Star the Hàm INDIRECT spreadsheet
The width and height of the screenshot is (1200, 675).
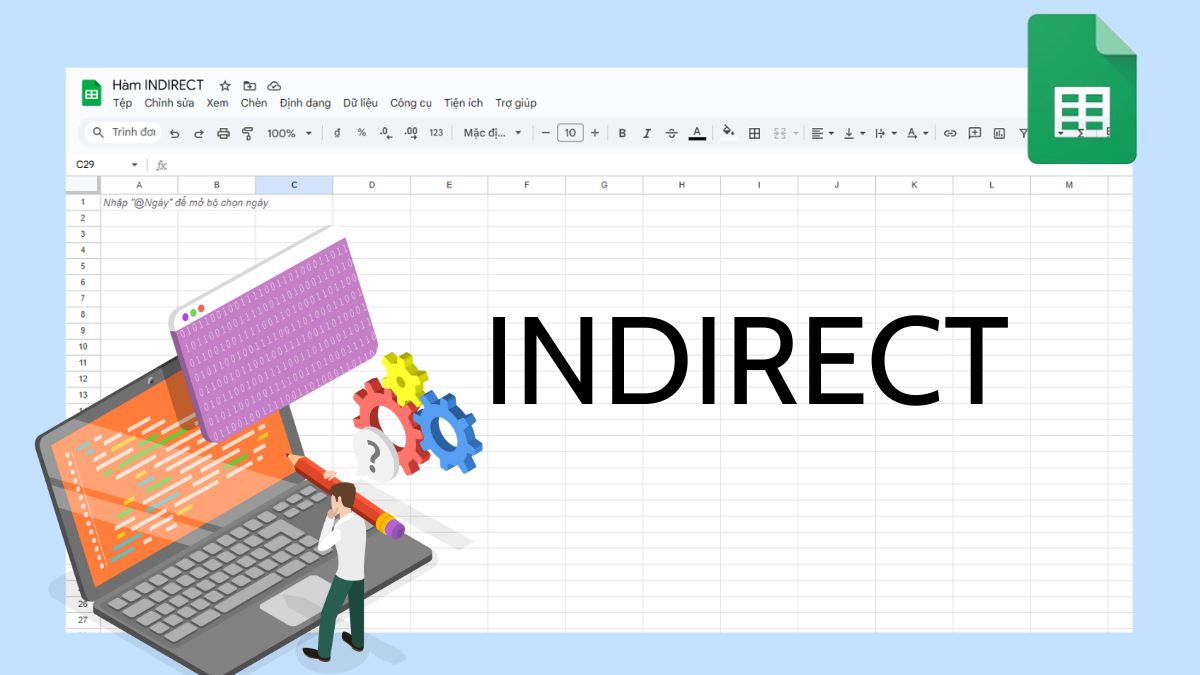tap(225, 85)
